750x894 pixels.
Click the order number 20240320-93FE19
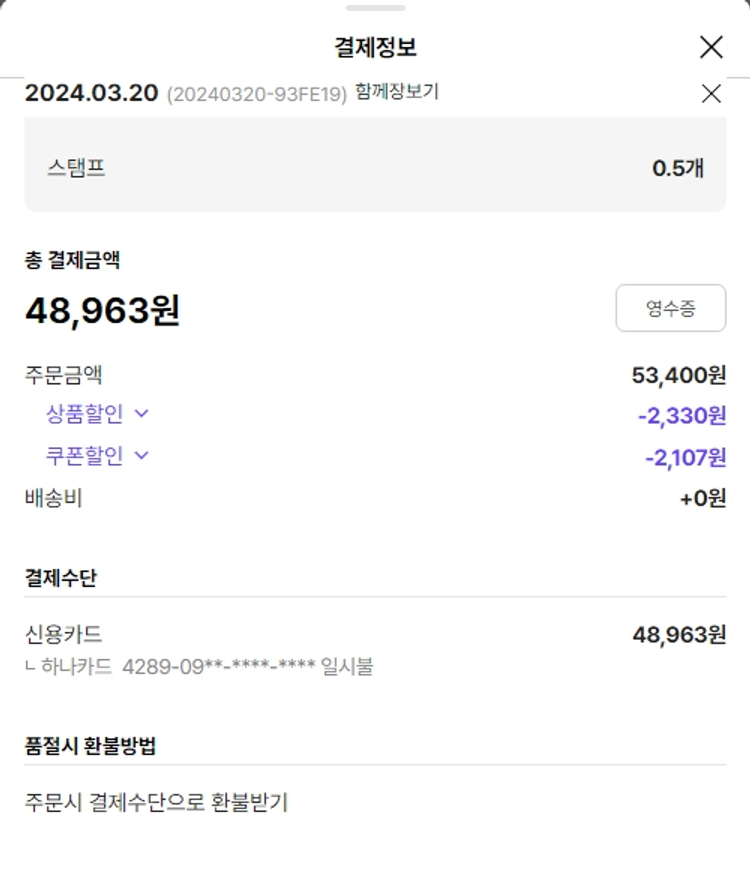click(x=257, y=94)
